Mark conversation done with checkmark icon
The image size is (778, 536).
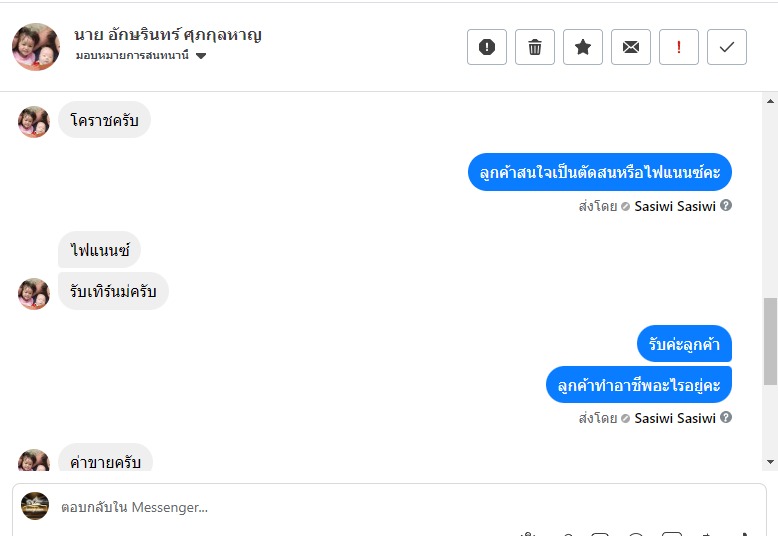point(727,47)
